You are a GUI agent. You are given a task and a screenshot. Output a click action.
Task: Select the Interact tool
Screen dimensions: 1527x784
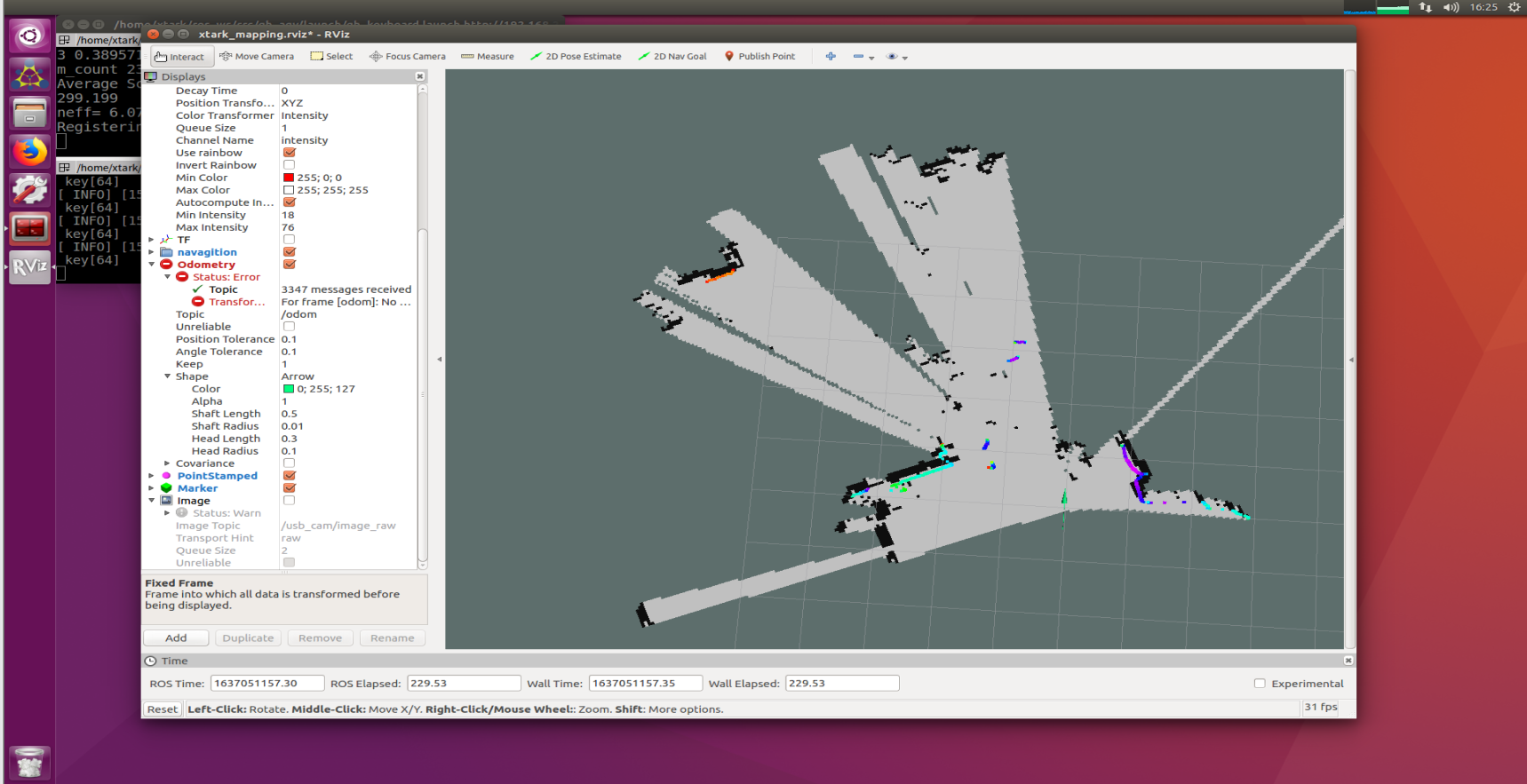pos(180,57)
